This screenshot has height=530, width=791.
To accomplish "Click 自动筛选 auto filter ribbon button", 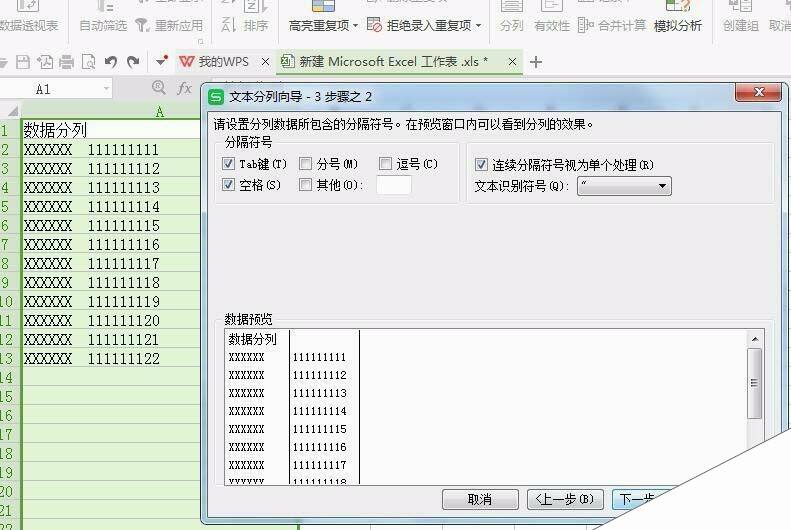I will [103, 15].
